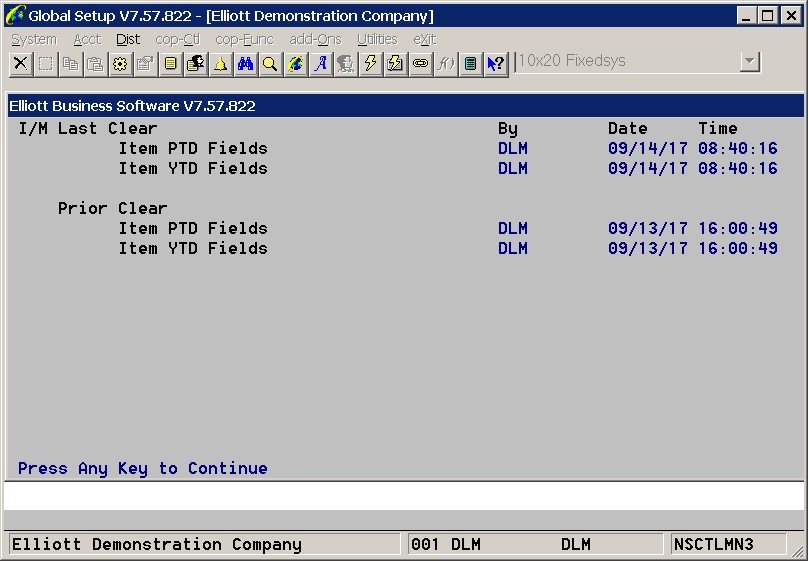Click the dashed-rectangle select icon
This screenshot has height=561, width=808.
45,64
